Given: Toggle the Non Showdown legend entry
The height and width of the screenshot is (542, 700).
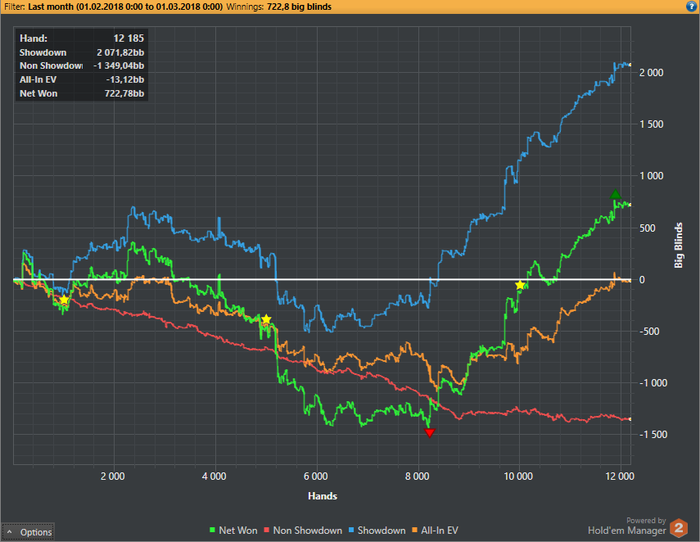Looking at the screenshot, I should pos(303,530).
